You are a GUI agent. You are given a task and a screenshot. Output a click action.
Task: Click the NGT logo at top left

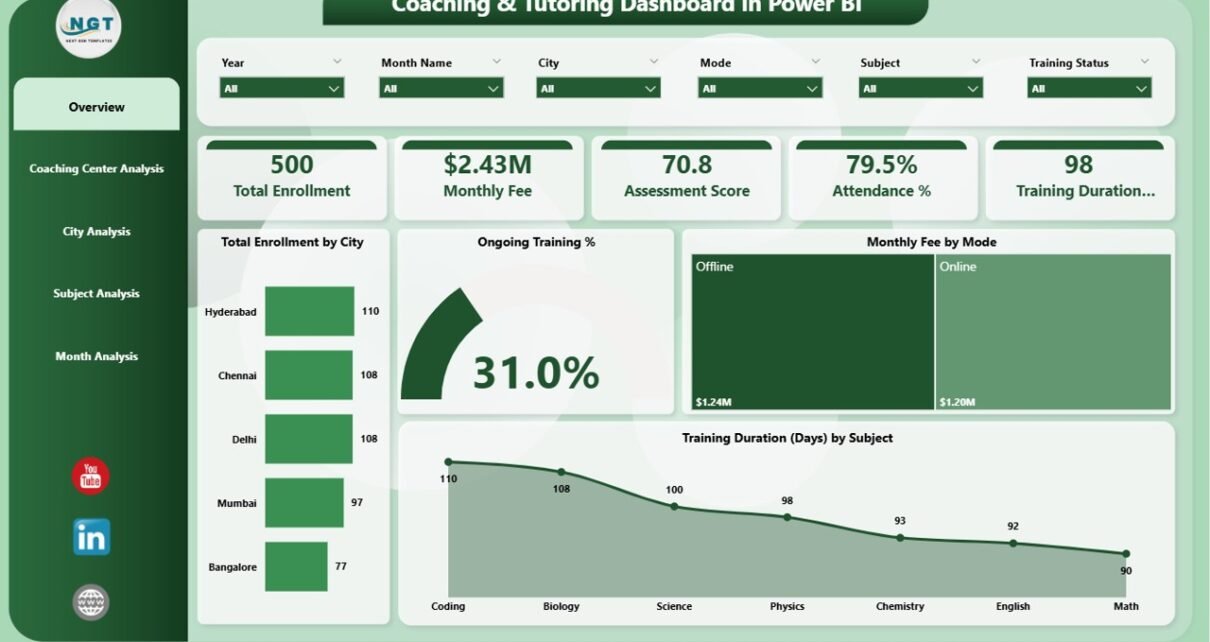pos(89,29)
